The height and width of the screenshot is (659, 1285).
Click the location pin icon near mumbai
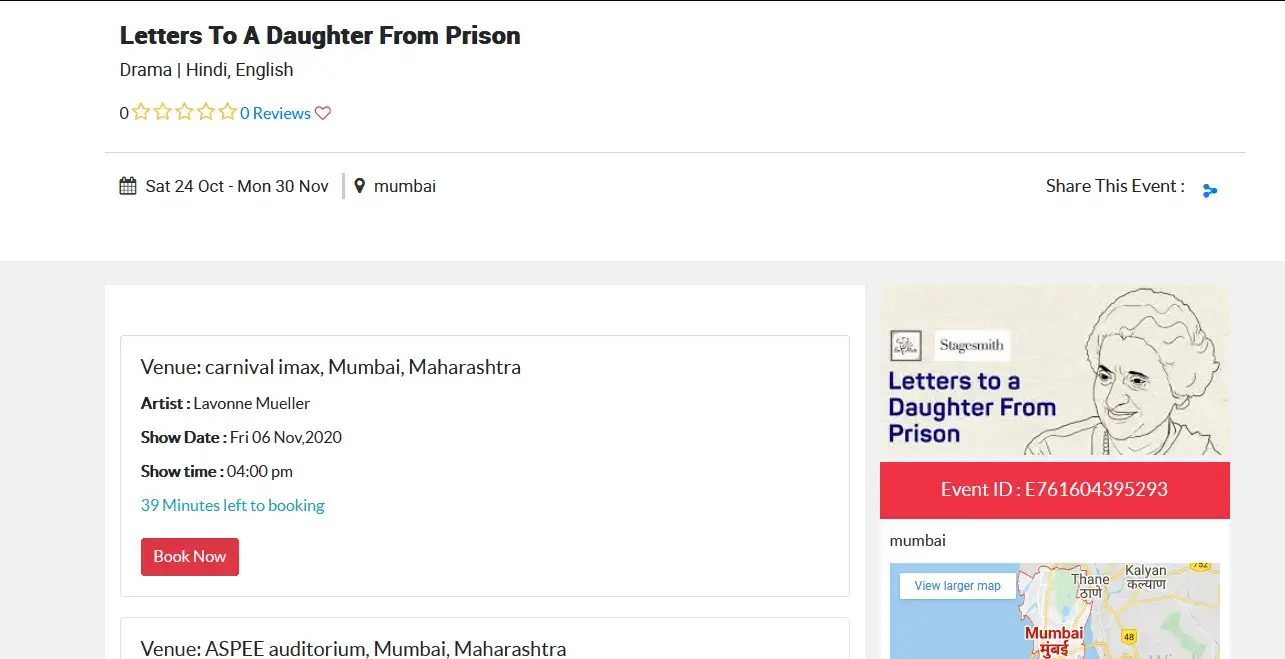360,186
